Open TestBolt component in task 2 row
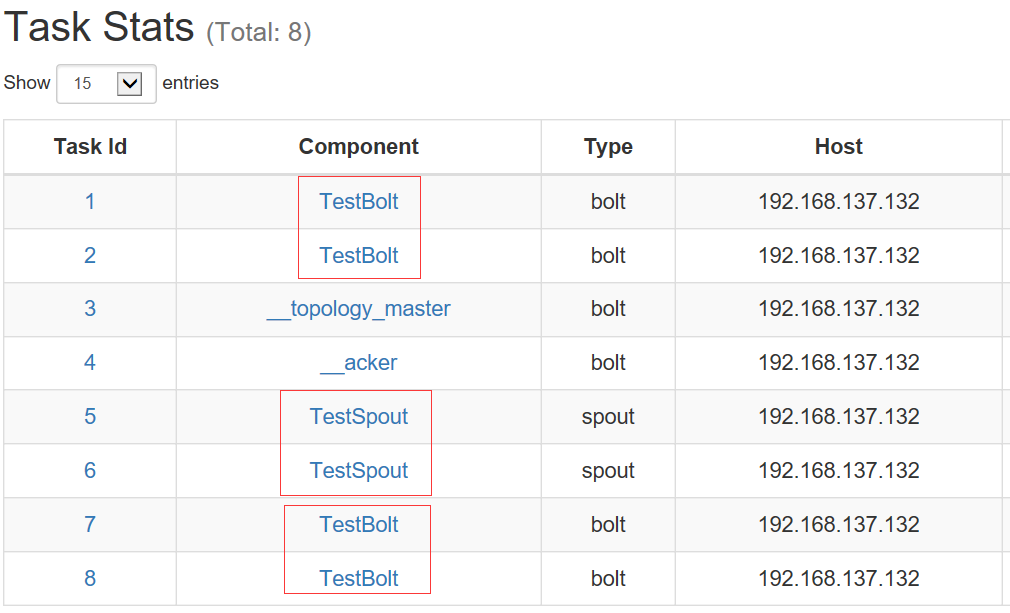The image size is (1010, 613). (359, 256)
